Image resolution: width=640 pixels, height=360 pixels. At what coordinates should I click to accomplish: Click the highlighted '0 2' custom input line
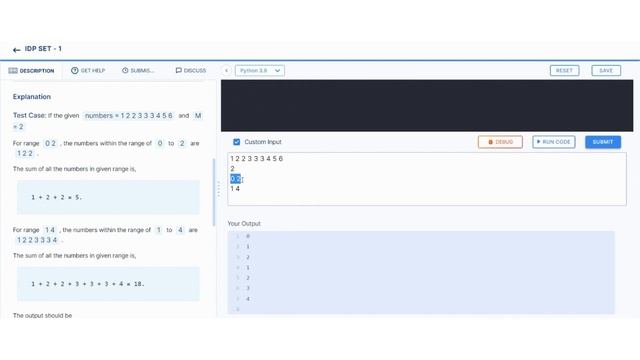236,179
